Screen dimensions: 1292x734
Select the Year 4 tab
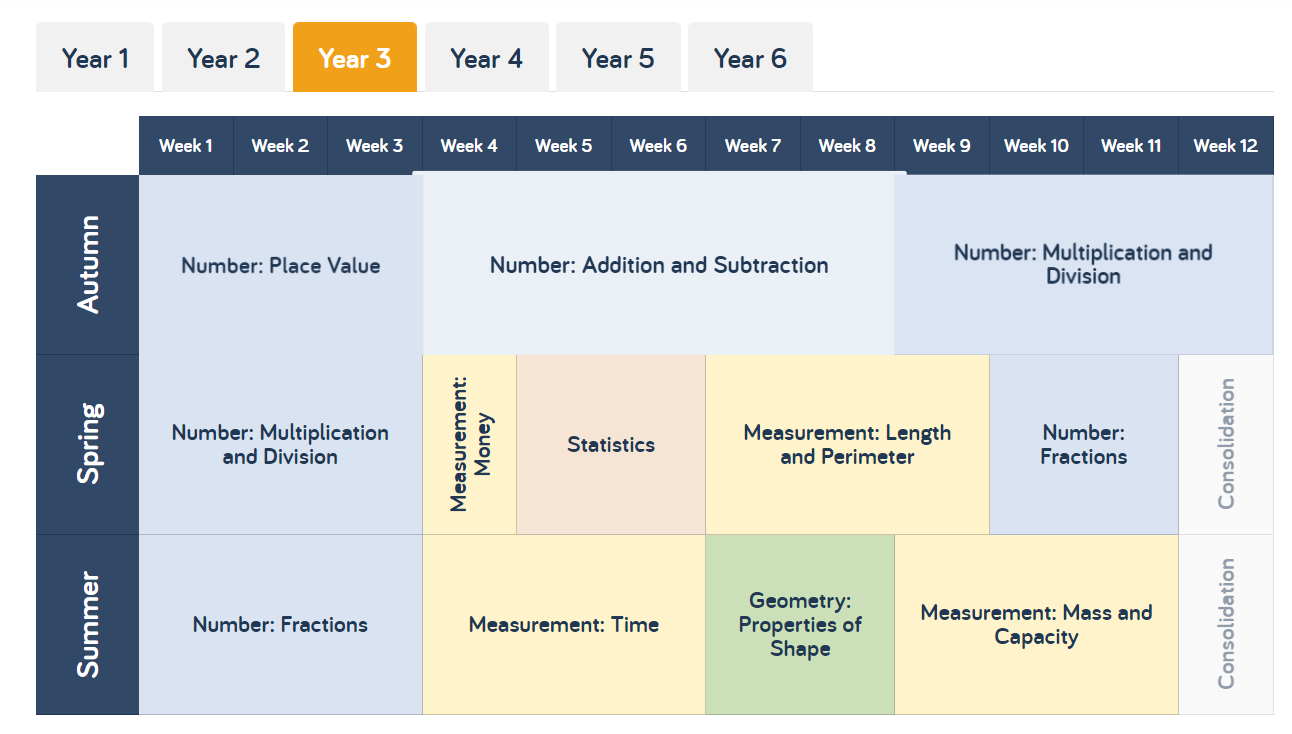point(486,58)
